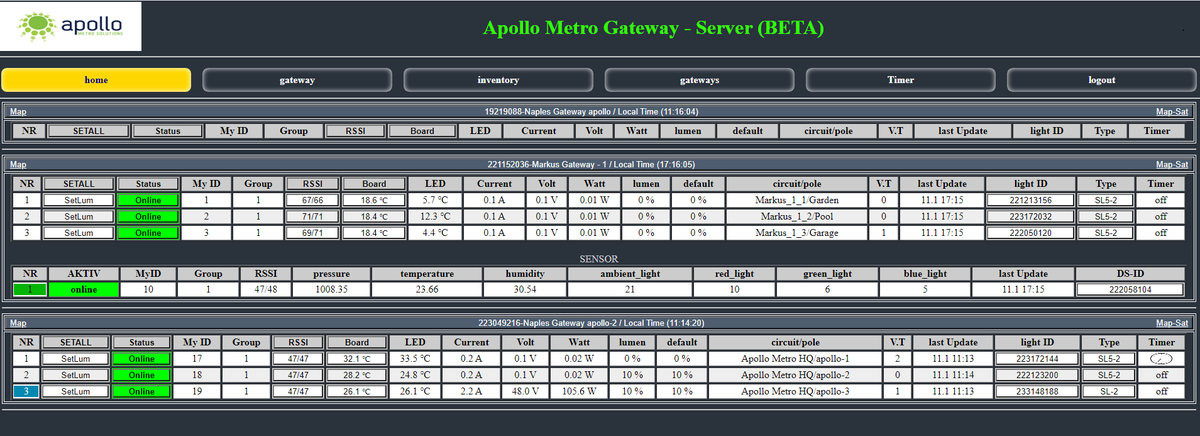Click light ID field 222050120
The width and height of the screenshot is (1200, 436).
1031,232
